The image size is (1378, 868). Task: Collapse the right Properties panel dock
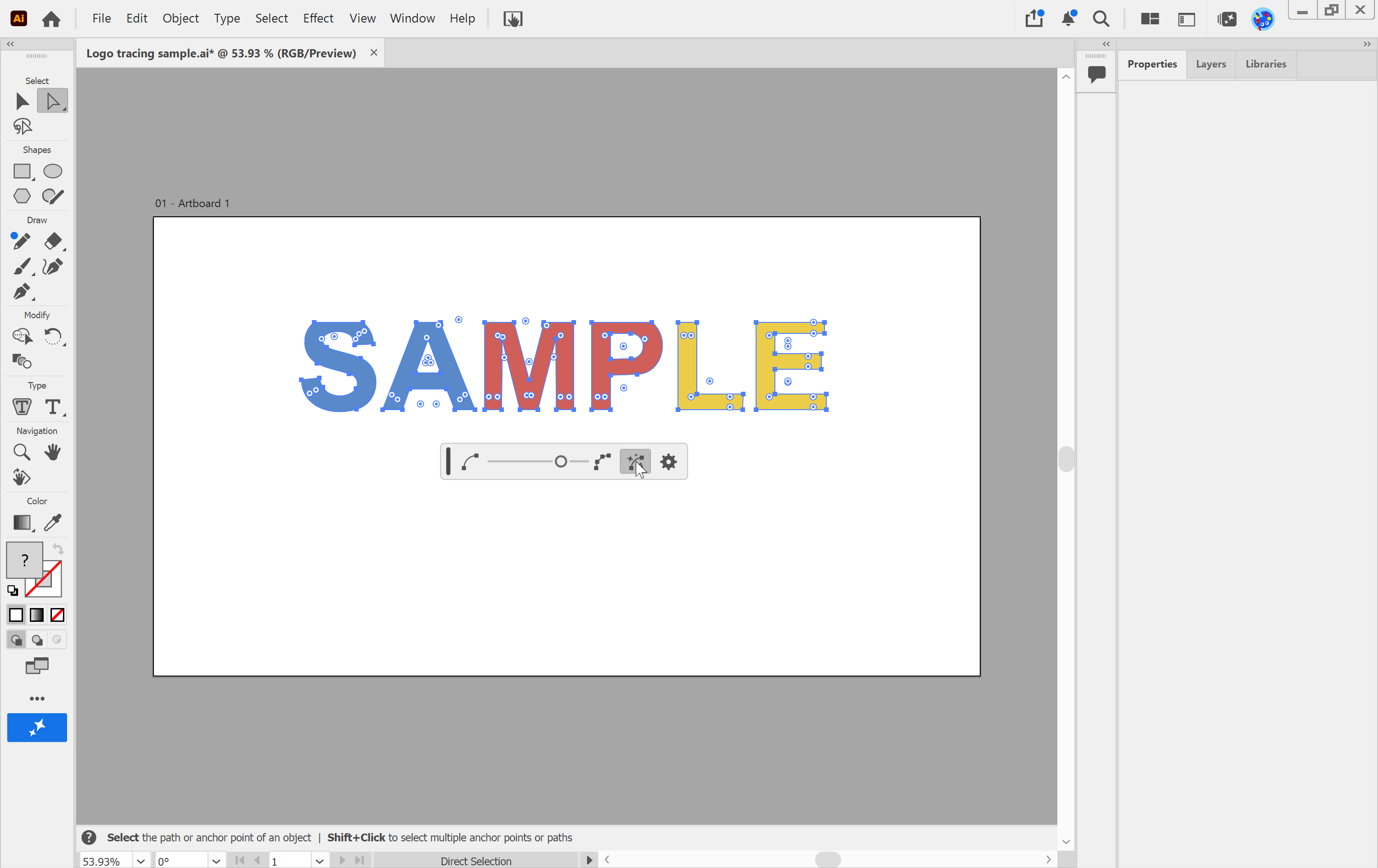click(x=1367, y=44)
